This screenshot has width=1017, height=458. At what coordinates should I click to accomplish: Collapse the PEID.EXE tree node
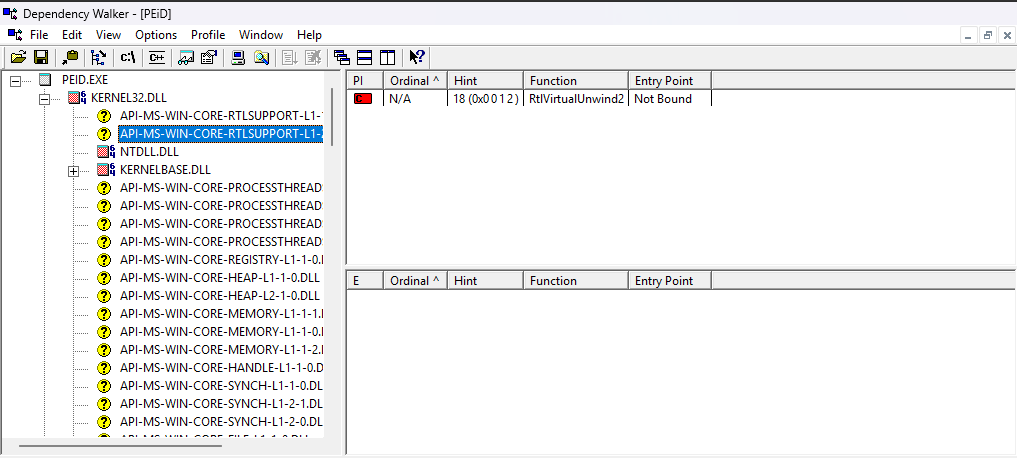pyautogui.click(x=16, y=80)
